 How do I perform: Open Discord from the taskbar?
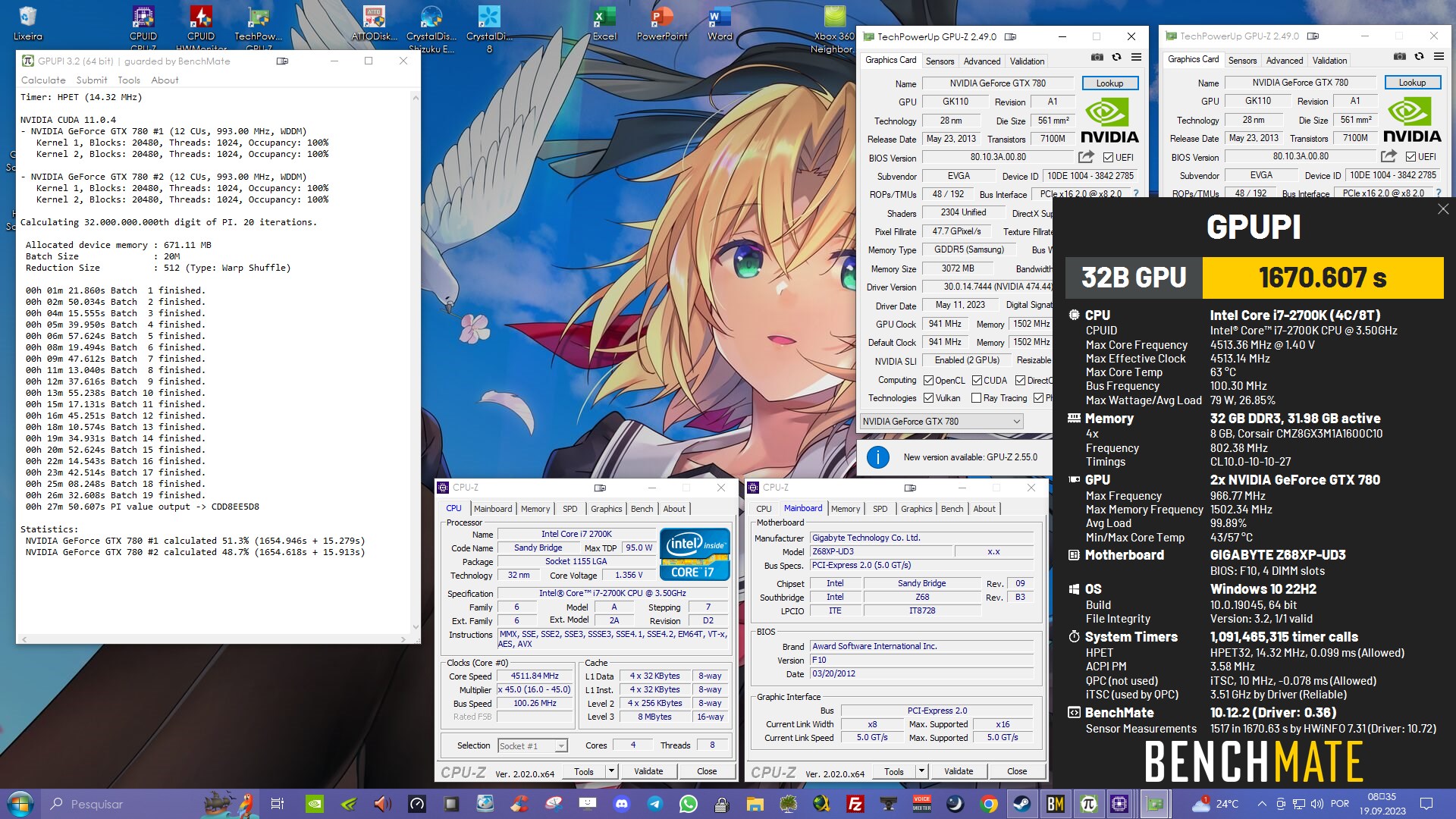coord(622,804)
